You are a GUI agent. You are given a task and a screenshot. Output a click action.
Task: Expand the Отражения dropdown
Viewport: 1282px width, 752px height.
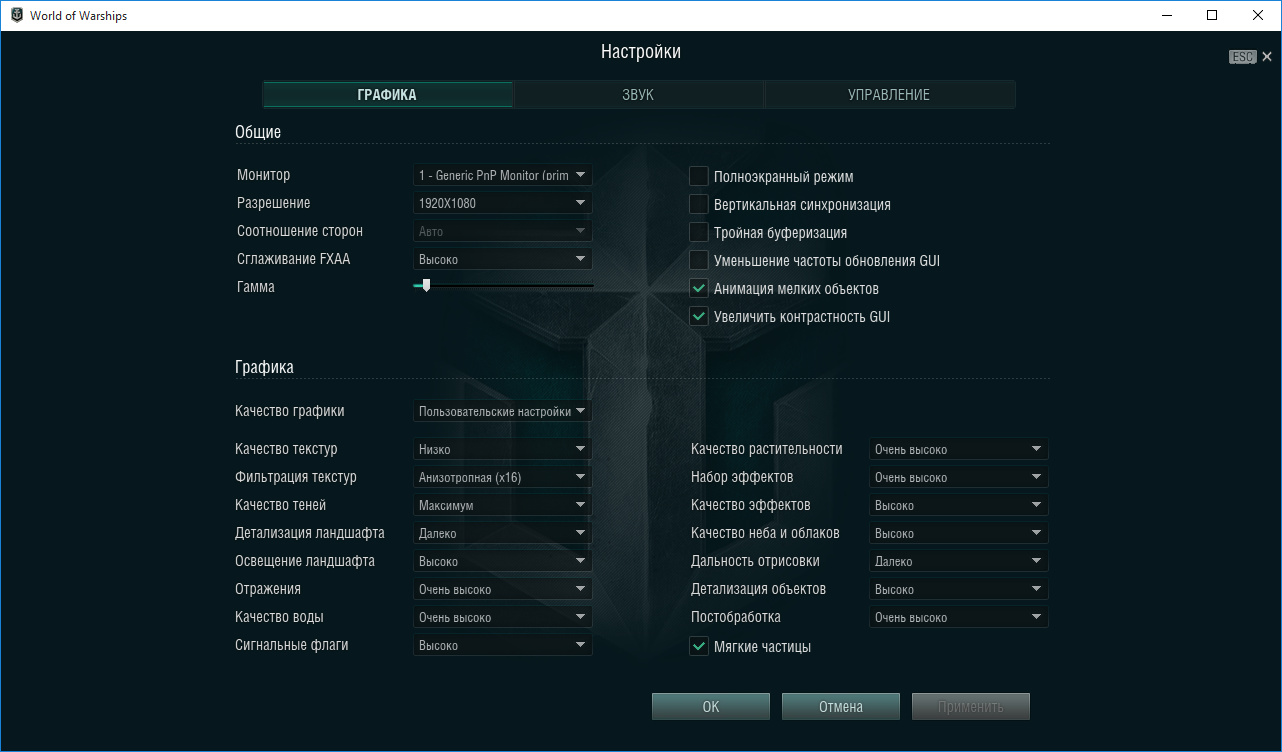[x=503, y=589]
